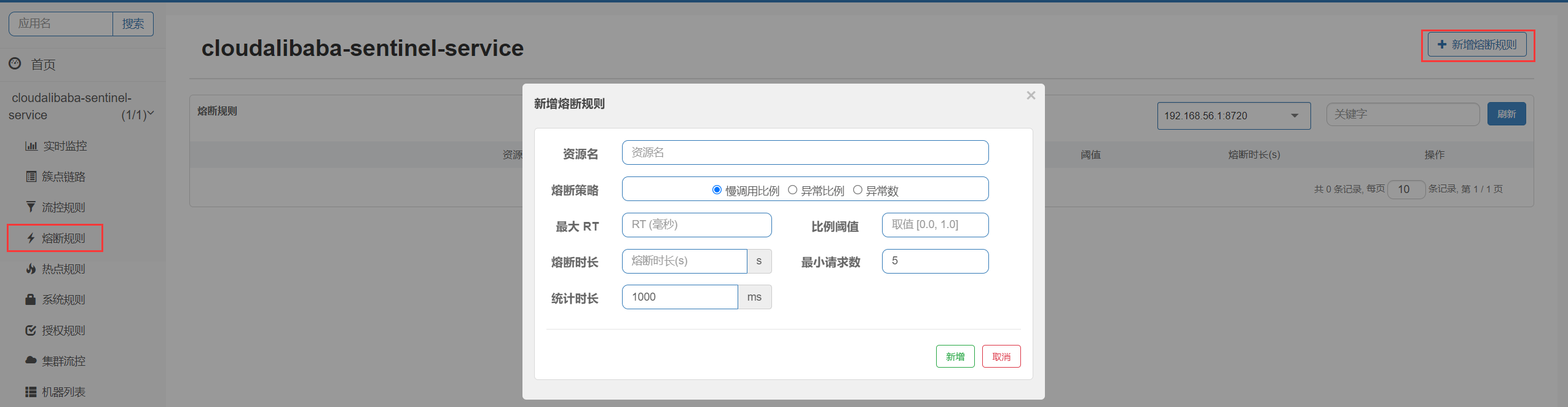1568x407 pixels.
Task: Open the 192.168.56.1:8720 machine dropdown
Action: pos(1234,116)
